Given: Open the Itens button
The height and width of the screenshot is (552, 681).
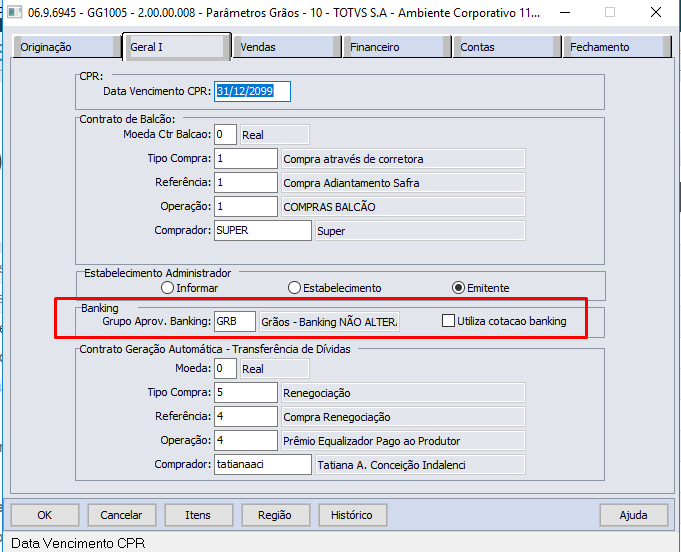Looking at the screenshot, I should coord(198,515).
